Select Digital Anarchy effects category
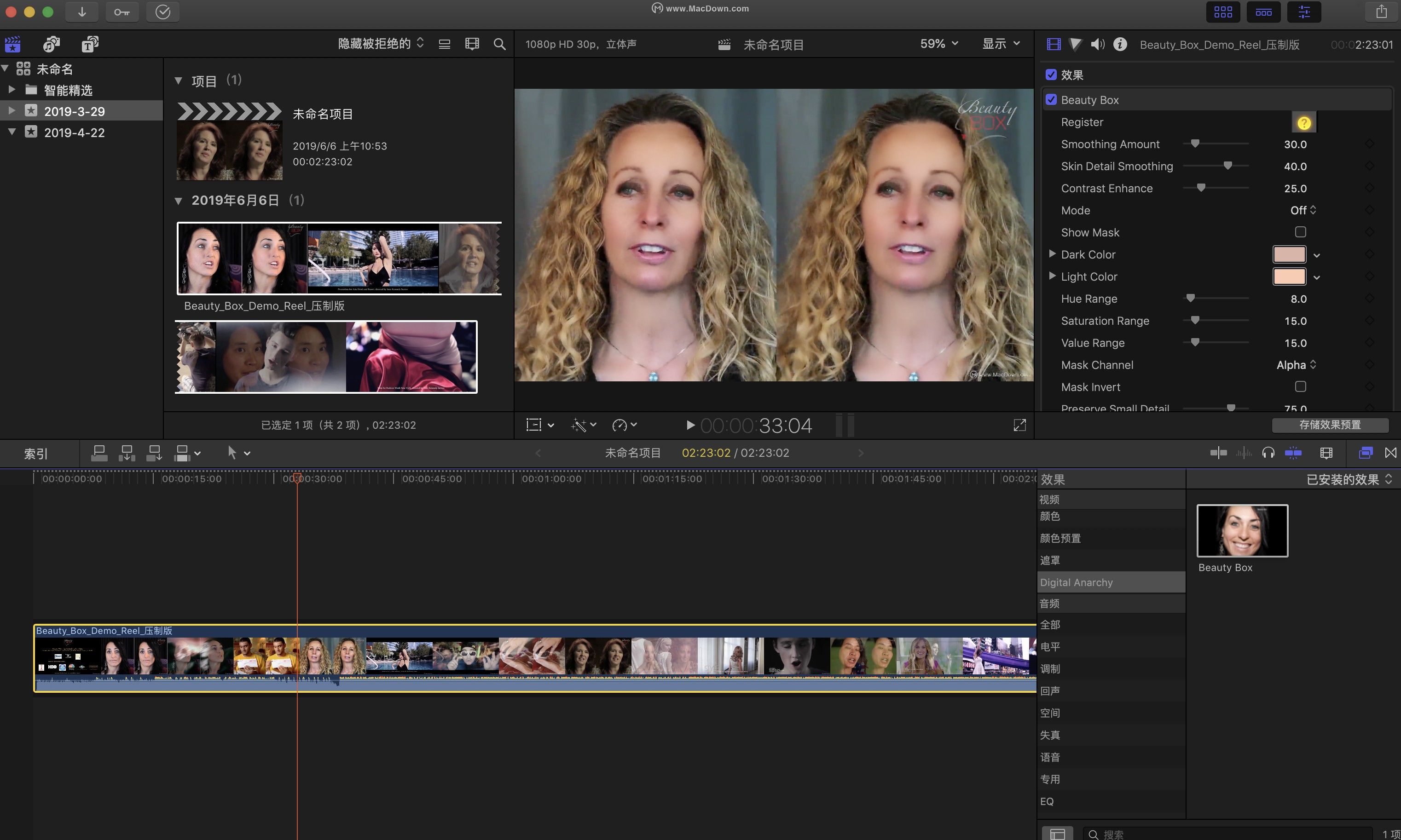The height and width of the screenshot is (840, 1401). point(1076,582)
